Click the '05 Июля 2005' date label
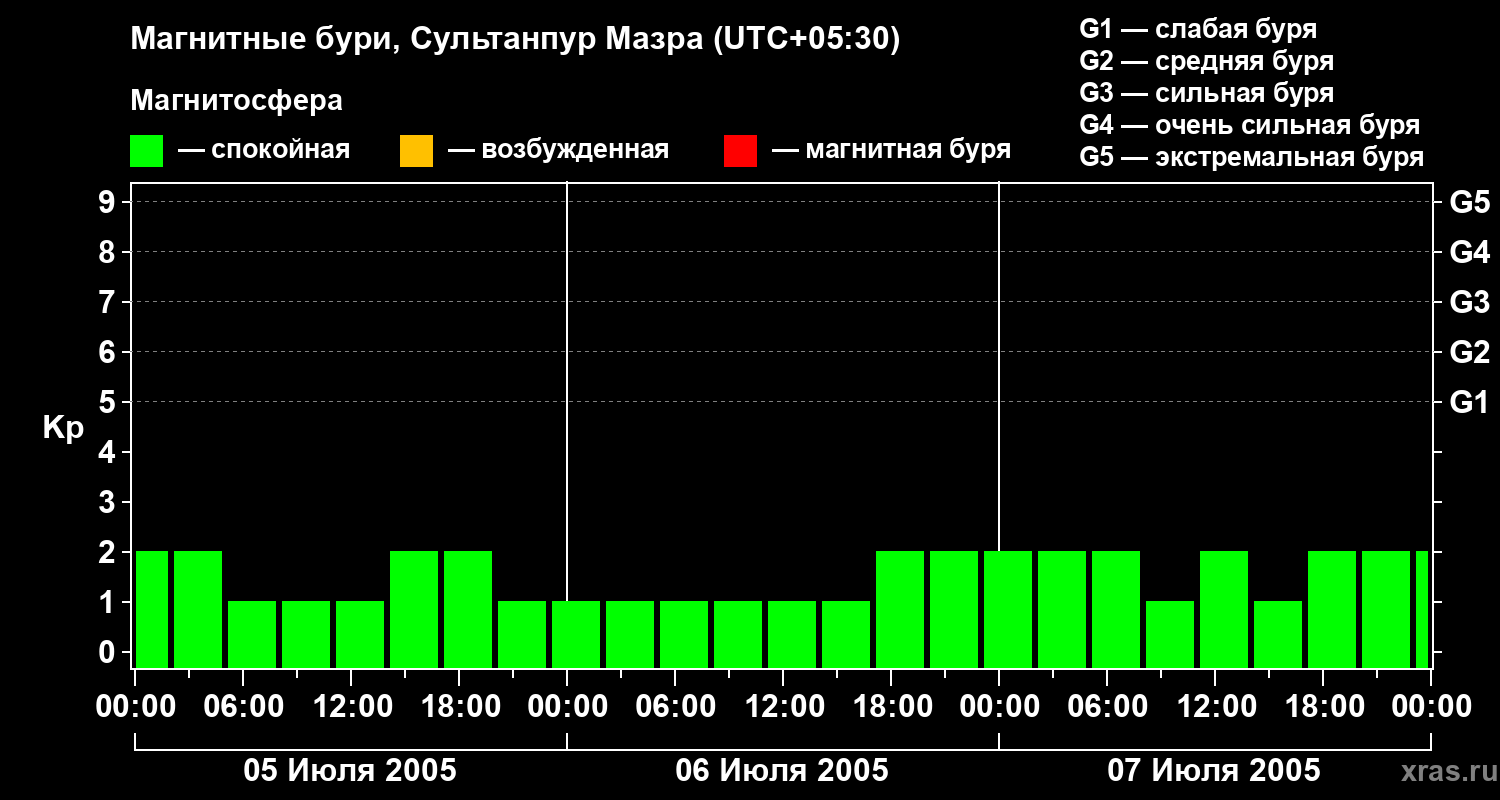Screen dimensions: 1500x800 351,771
